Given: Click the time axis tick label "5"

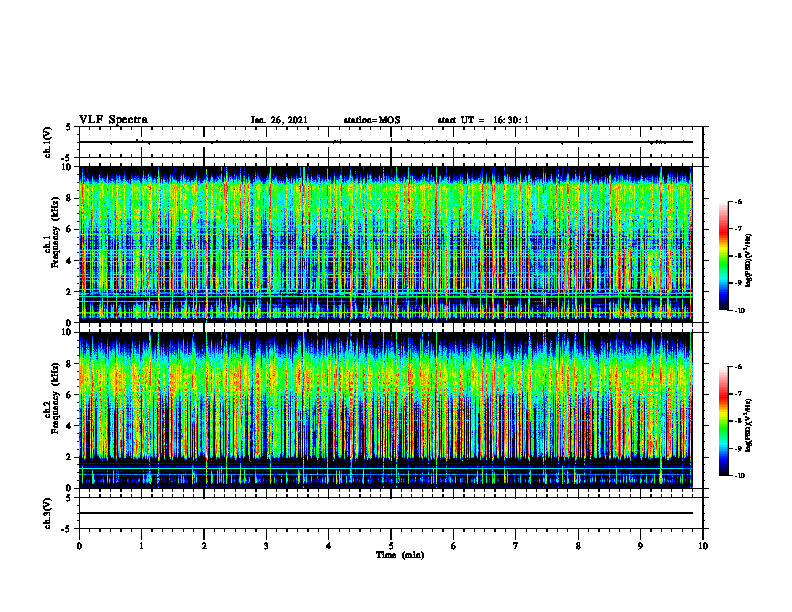Looking at the screenshot, I should click(391, 546).
